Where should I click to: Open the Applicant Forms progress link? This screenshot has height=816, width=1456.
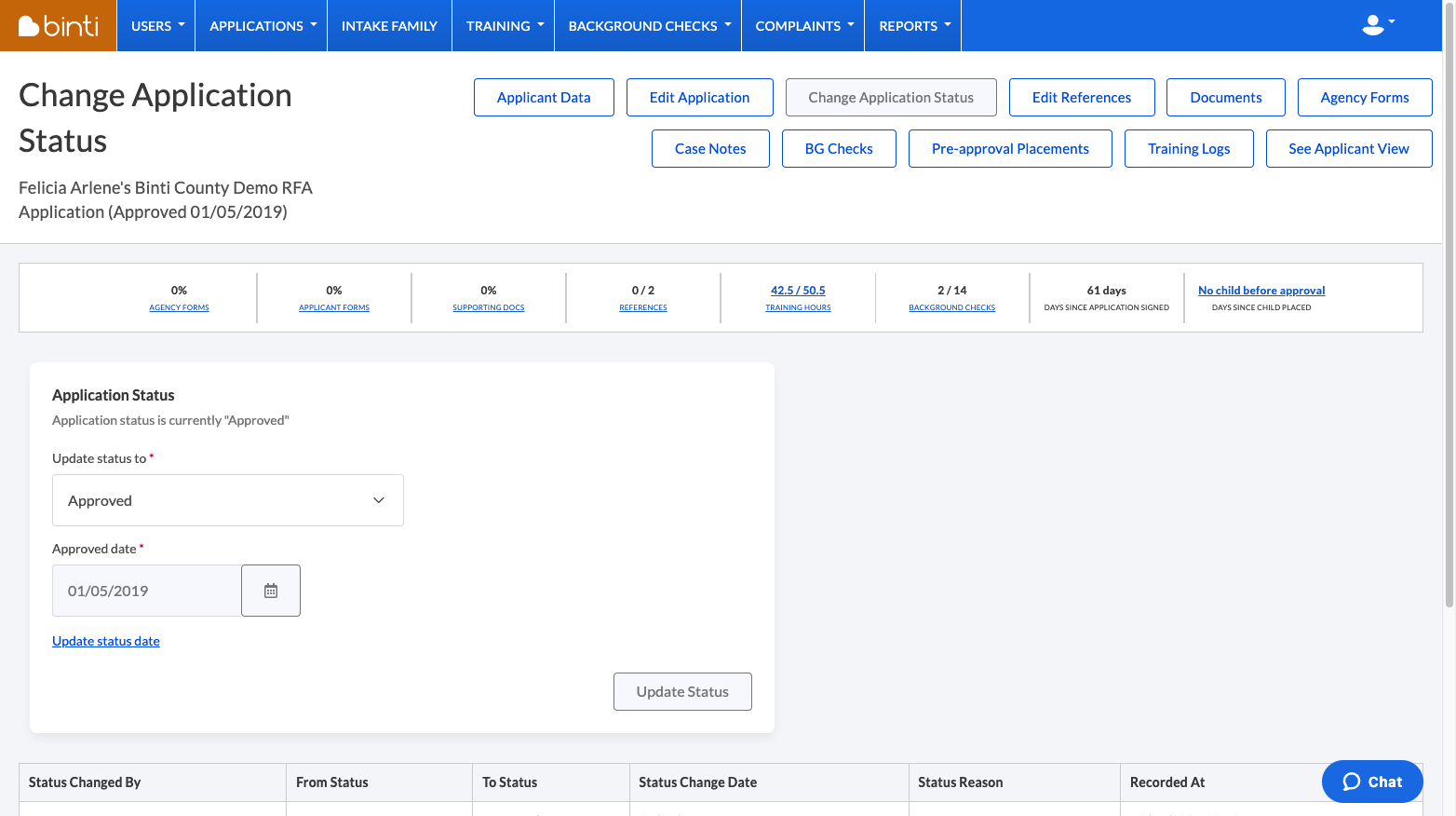[x=334, y=307]
